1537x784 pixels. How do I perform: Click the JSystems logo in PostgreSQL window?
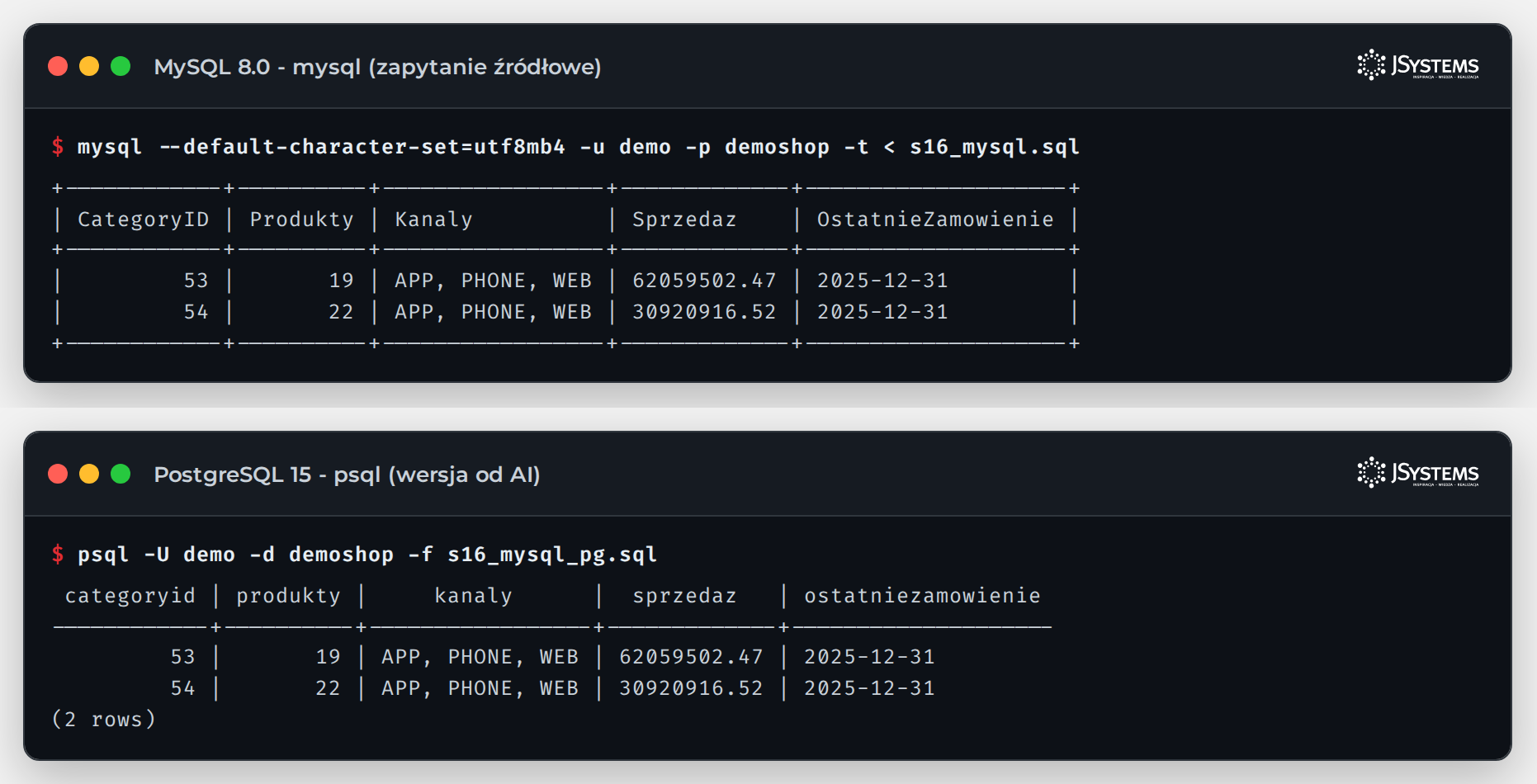[1418, 473]
